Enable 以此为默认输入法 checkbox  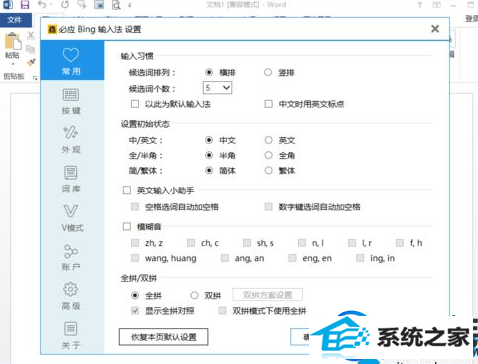tap(135, 104)
